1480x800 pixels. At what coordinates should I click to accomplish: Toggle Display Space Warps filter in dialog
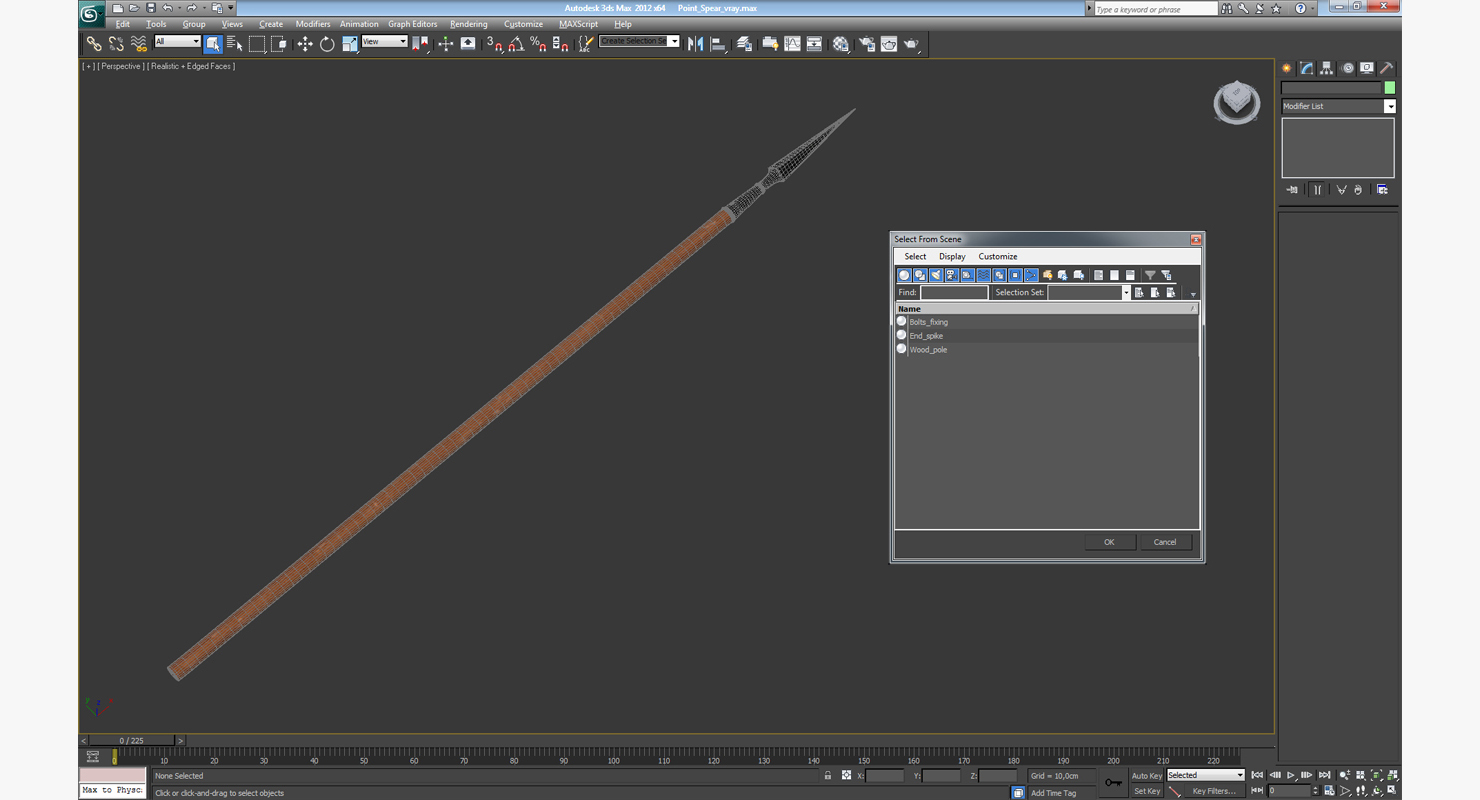pyautogui.click(x=984, y=275)
